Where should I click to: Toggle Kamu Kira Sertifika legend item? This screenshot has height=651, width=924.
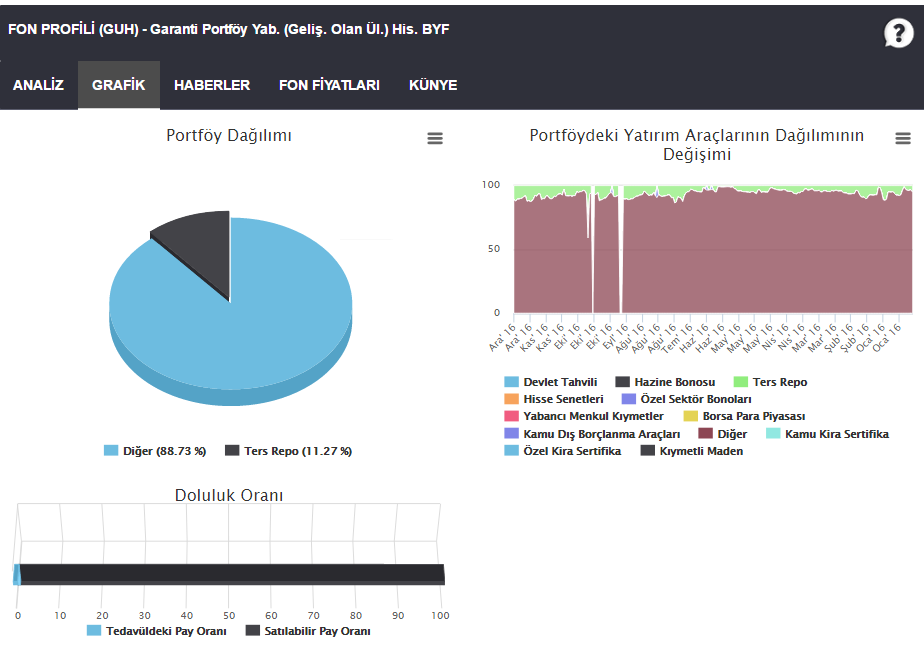click(827, 434)
